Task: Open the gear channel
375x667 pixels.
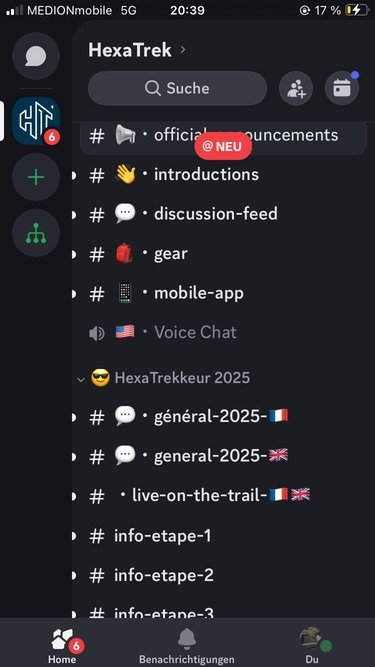Action: 223,254
